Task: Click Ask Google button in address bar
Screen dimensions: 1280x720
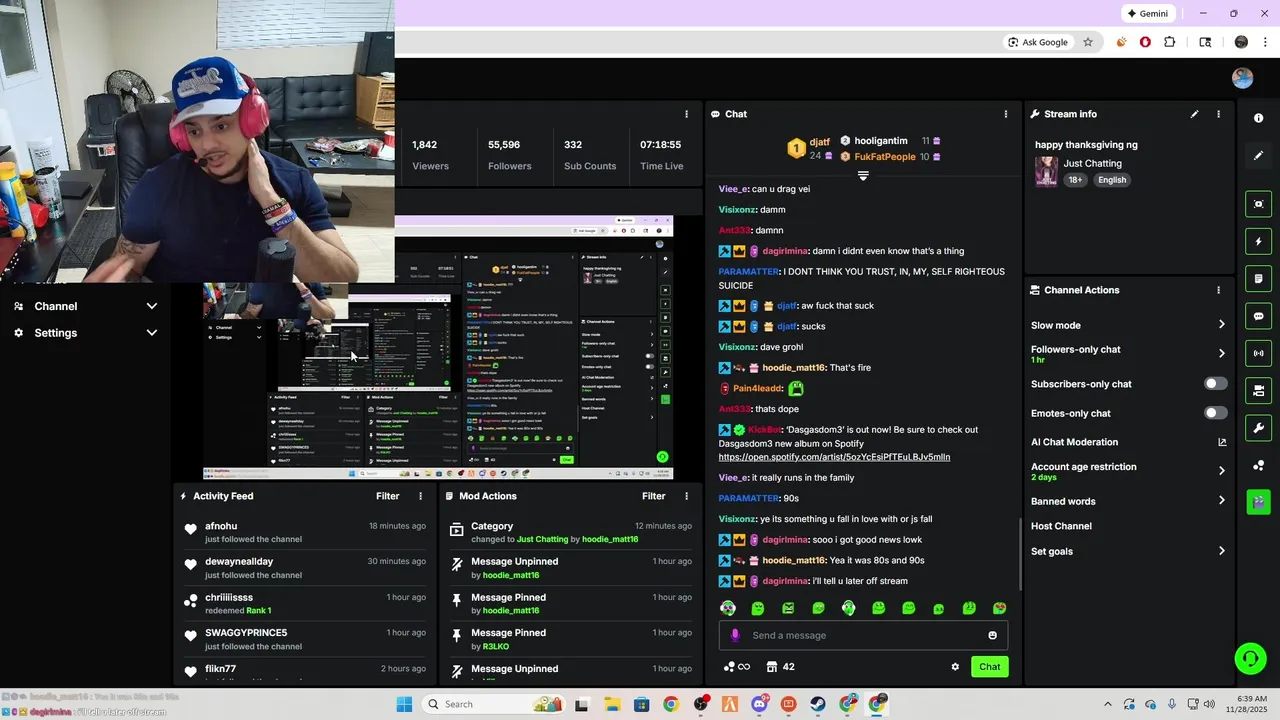Action: [1038, 42]
